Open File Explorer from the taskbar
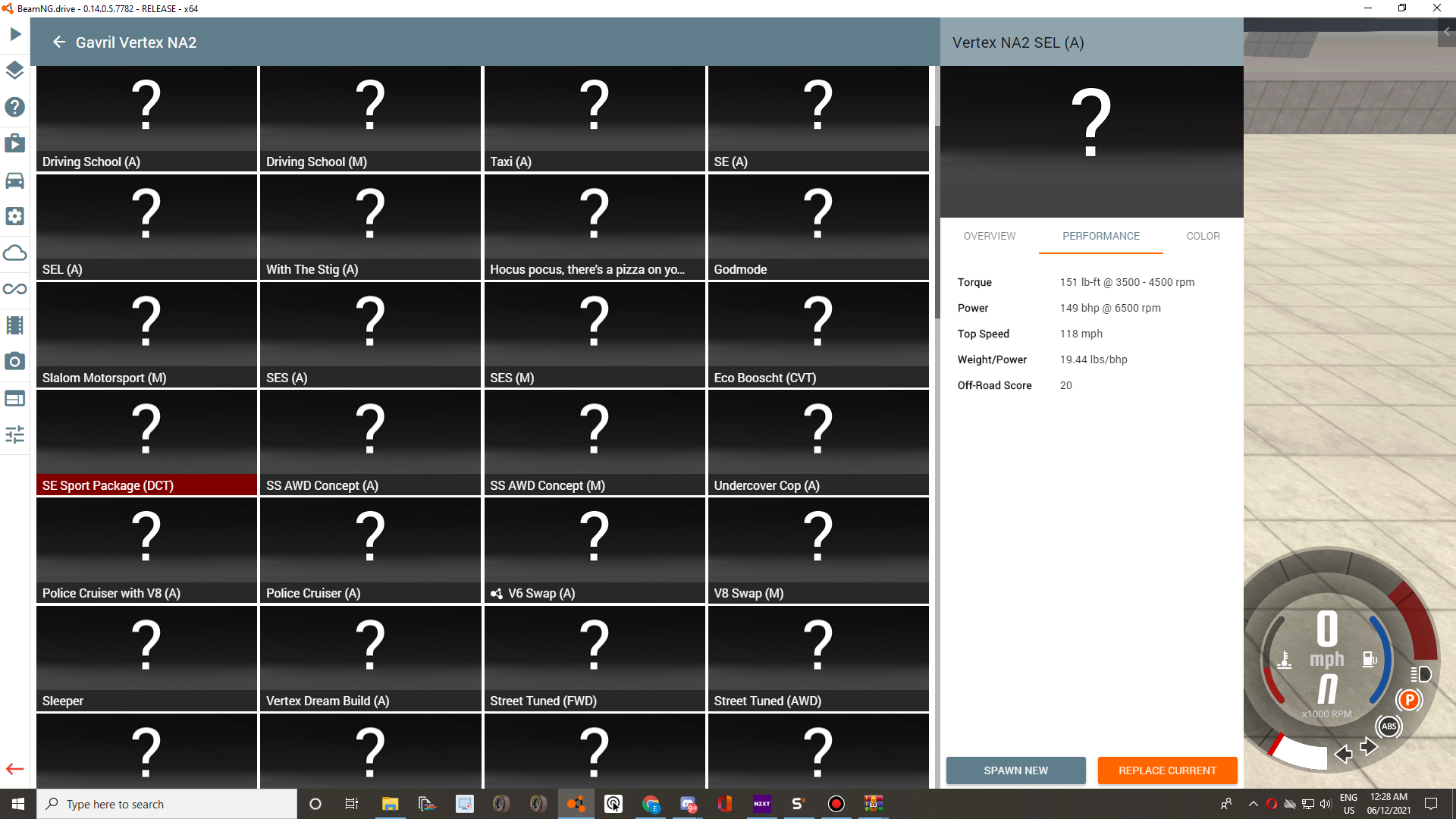The height and width of the screenshot is (819, 1456). (x=390, y=804)
